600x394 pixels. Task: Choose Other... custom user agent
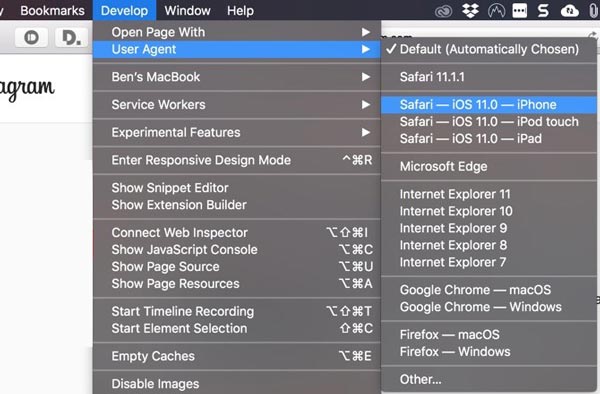[x=489, y=379]
